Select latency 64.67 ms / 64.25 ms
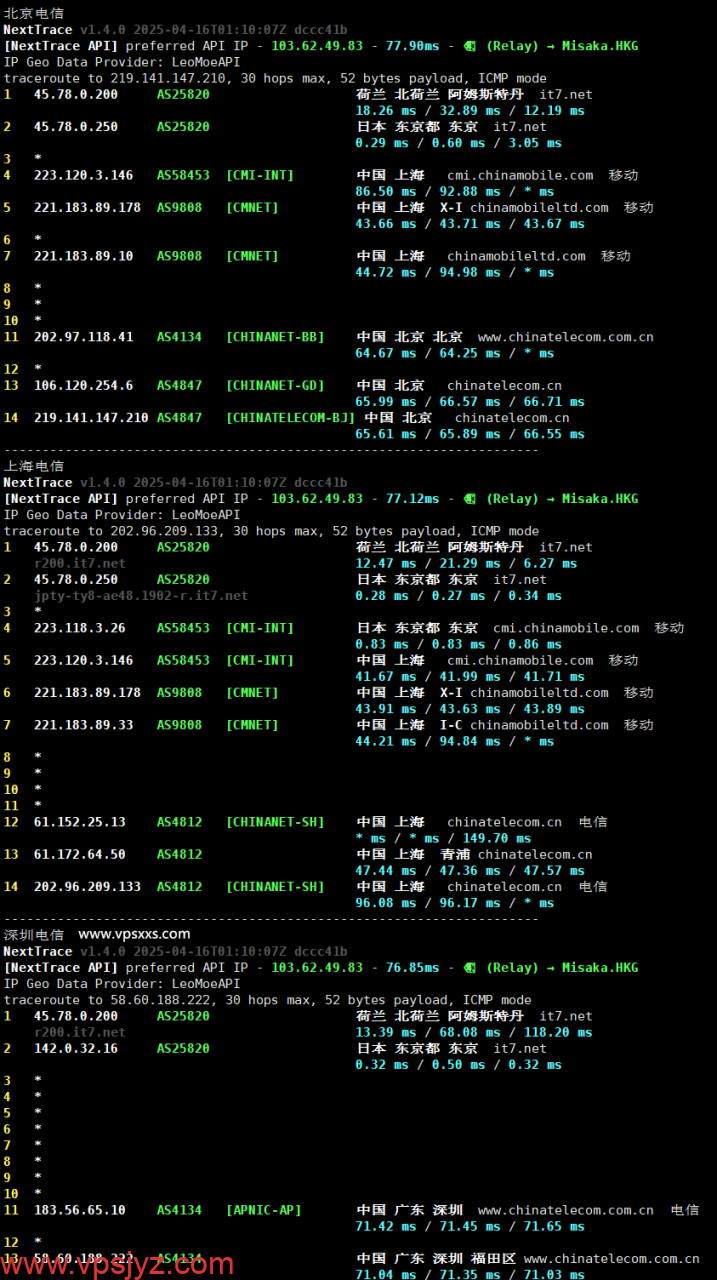The image size is (717, 1280). [x=428, y=353]
